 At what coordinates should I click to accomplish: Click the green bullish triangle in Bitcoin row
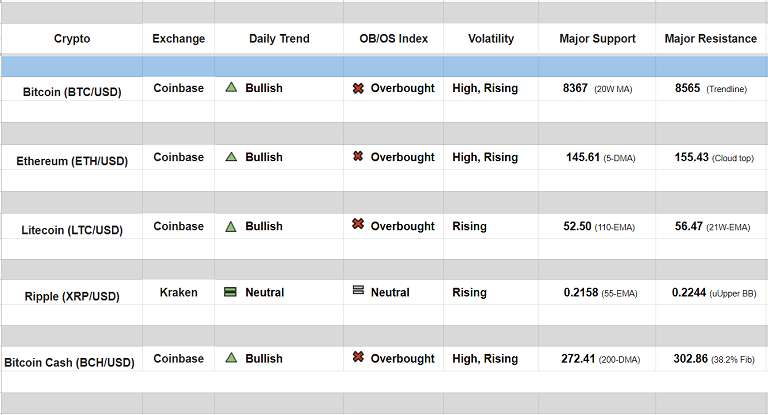point(231,88)
